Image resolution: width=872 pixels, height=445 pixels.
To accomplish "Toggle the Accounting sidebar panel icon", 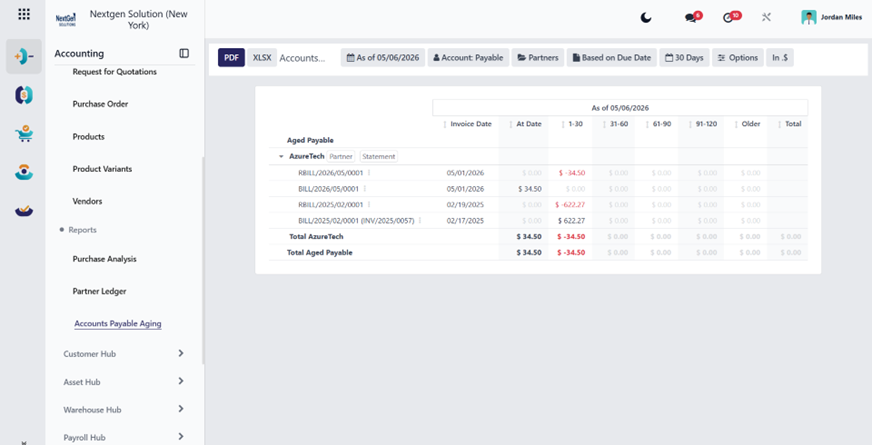I will point(184,53).
